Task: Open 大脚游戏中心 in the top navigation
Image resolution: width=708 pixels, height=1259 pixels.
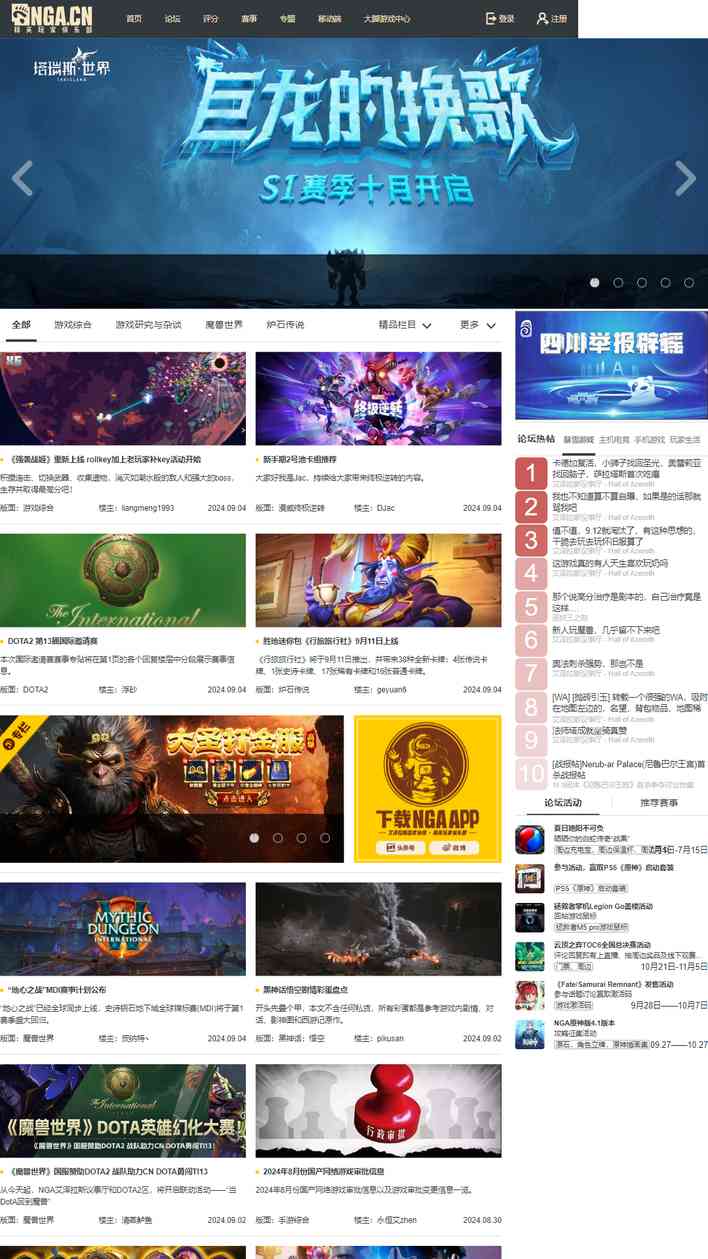Action: click(387, 19)
